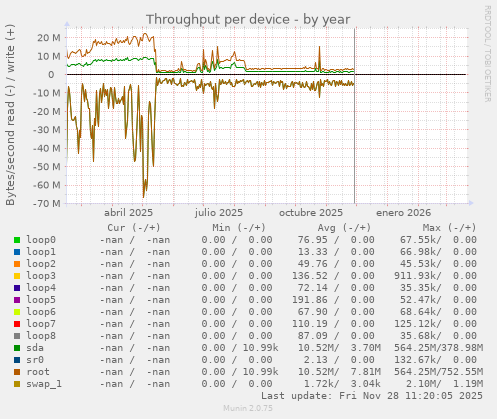Click the sr0 navy legend swatch
The height and width of the screenshot is (419, 497).
17,360
